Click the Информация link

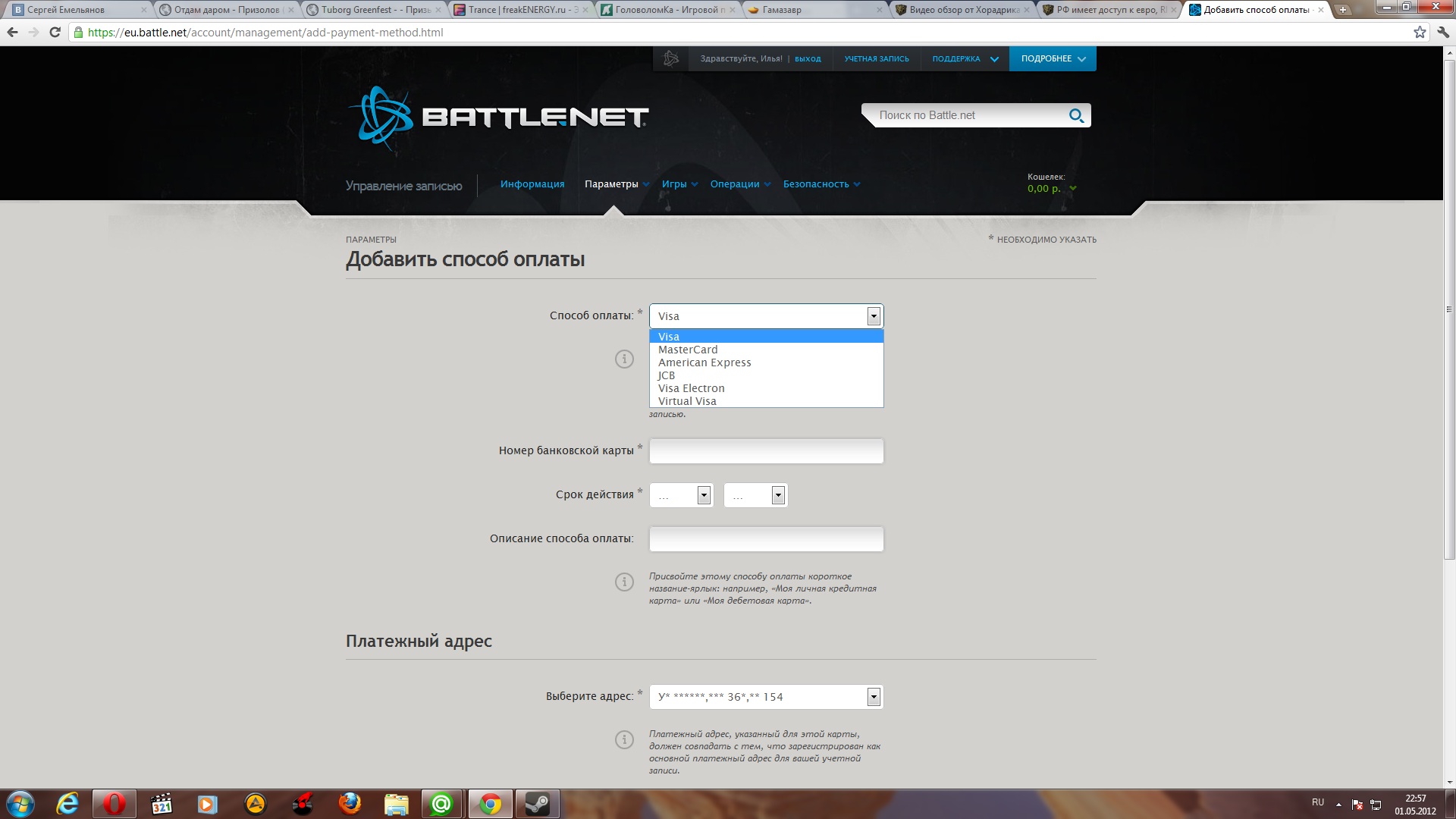(x=532, y=184)
